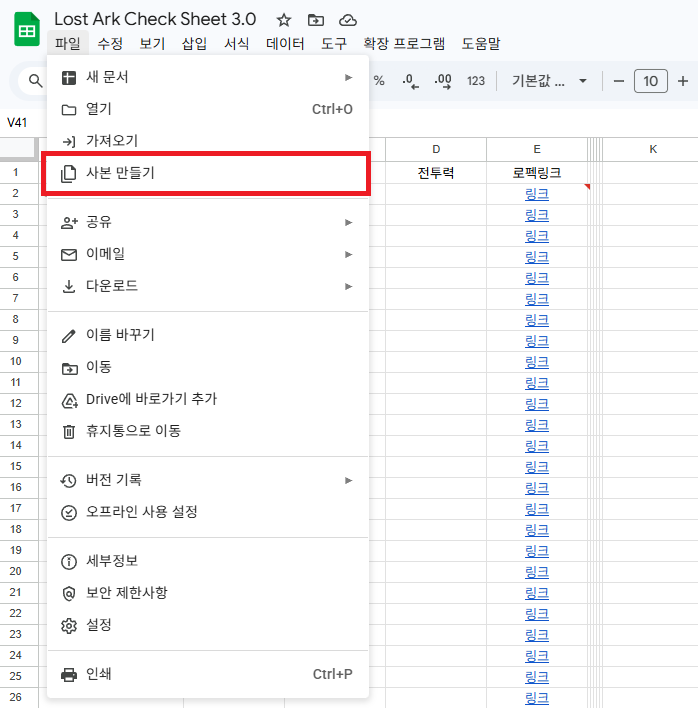Open the 수정 menu
The width and height of the screenshot is (698, 708).
point(110,44)
